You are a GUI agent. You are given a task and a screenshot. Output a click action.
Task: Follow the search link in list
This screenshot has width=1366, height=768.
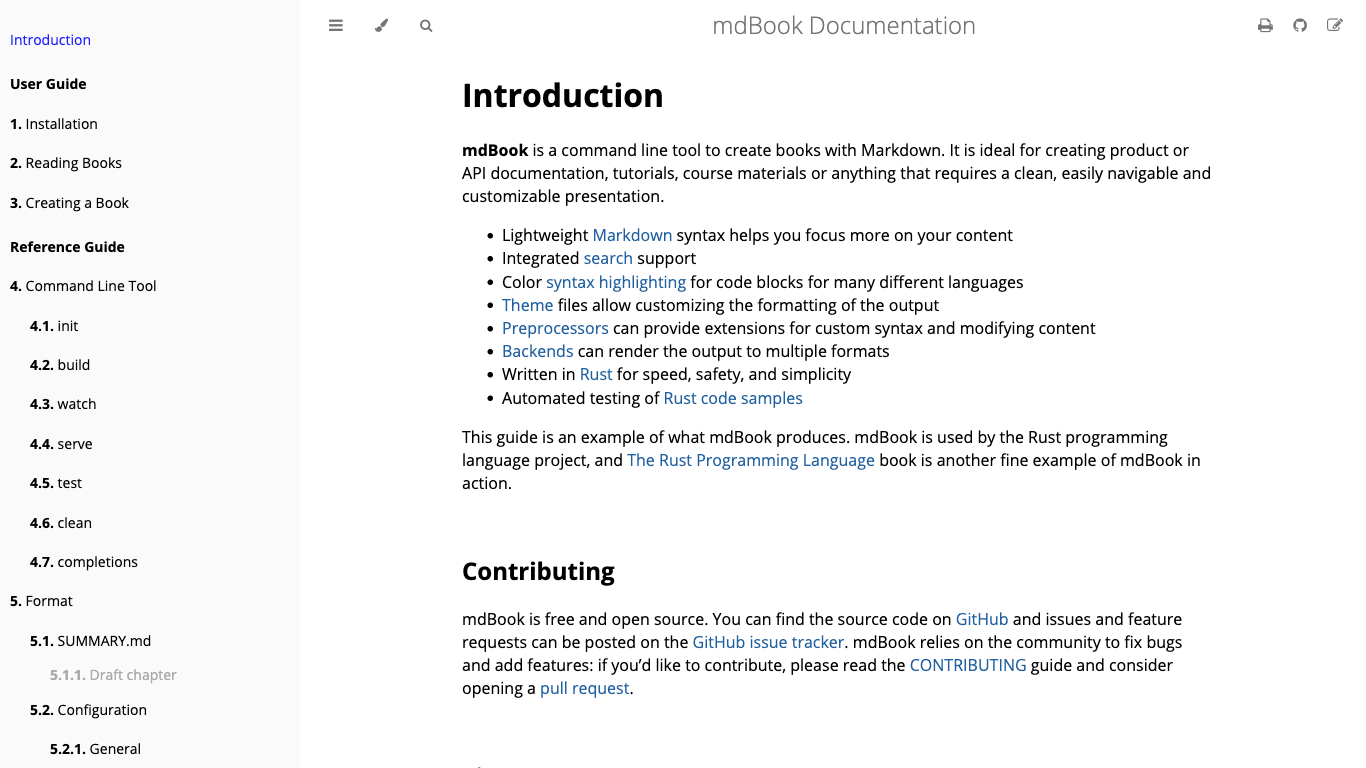coord(608,258)
